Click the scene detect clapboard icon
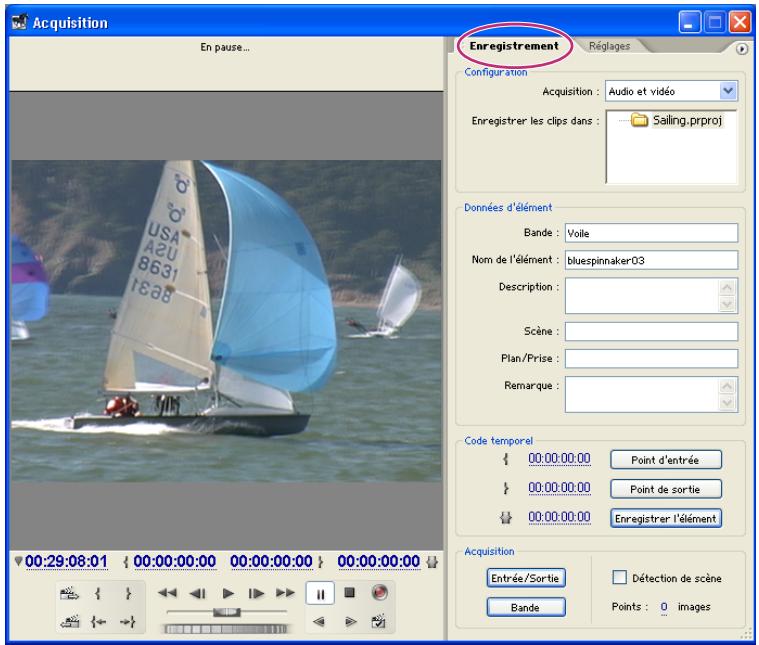This screenshot has height=645, width=759. coord(379,622)
